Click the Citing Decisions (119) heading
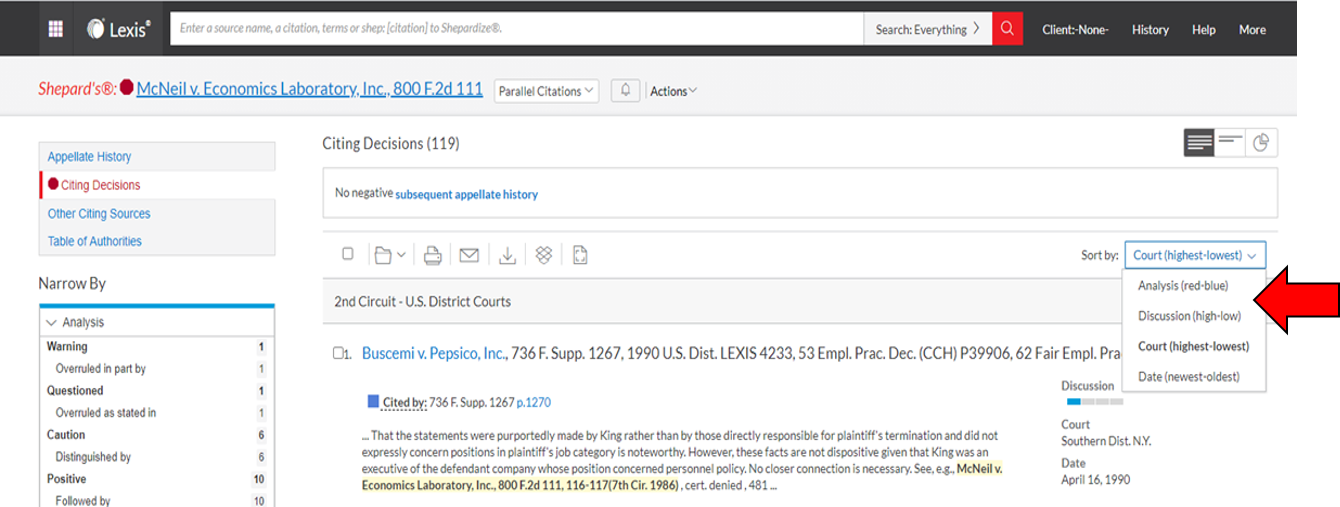The width and height of the screenshot is (1340, 507). click(391, 144)
